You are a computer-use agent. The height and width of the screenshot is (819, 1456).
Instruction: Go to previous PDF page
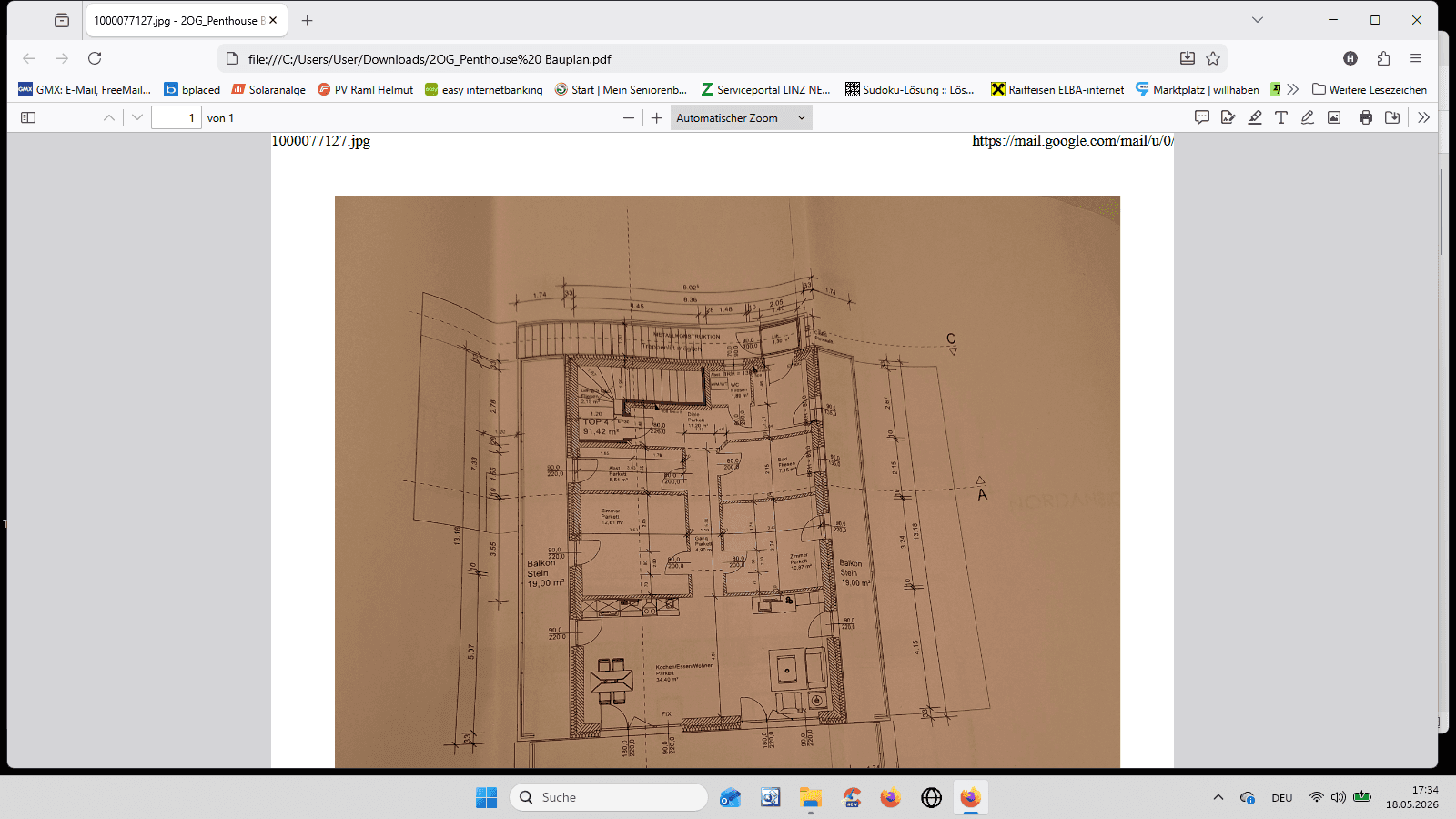click(109, 117)
